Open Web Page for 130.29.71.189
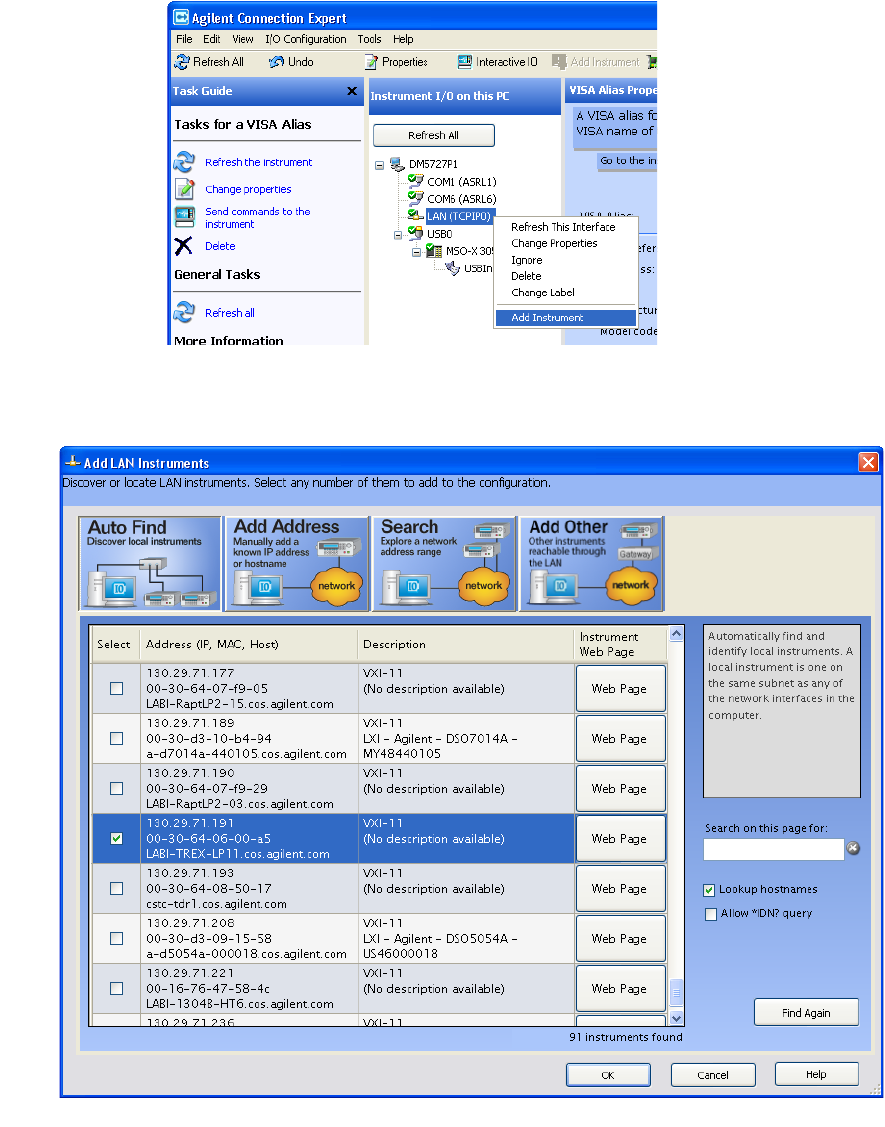The height and width of the screenshot is (1127, 885). coord(620,739)
